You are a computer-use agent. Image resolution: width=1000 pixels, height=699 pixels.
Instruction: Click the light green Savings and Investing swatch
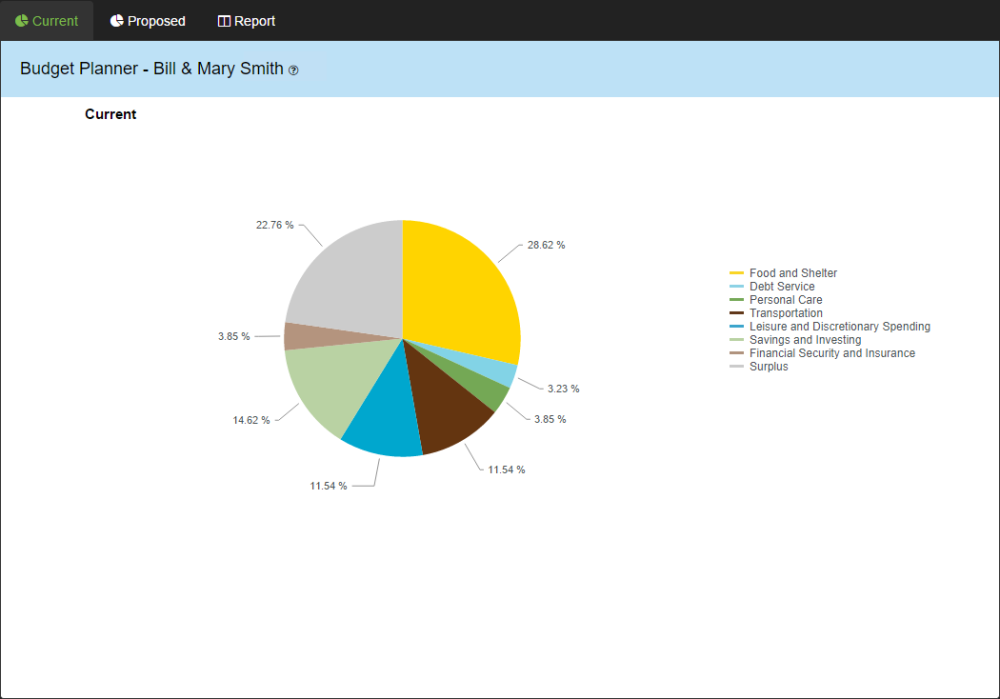tap(737, 339)
